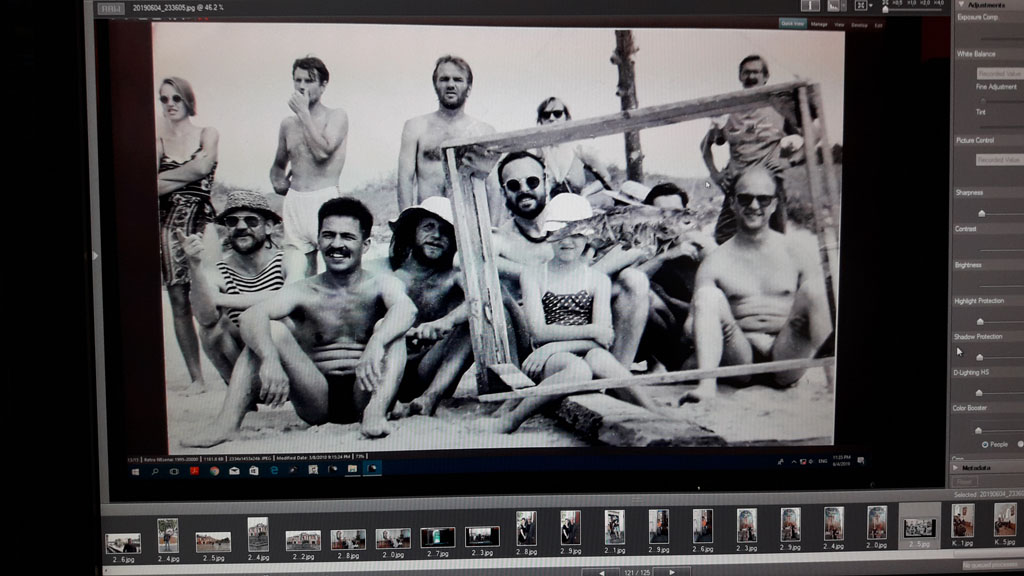The width and height of the screenshot is (1024, 576).
Task: Click the highlighted selected thumbnail in the filmstrip
Action: click(x=920, y=525)
